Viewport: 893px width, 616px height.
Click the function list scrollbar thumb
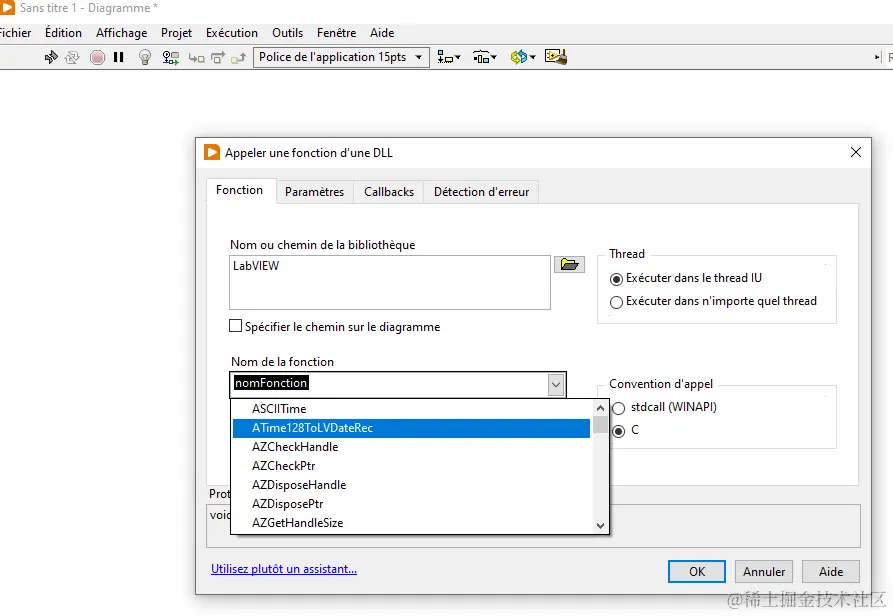(600, 425)
